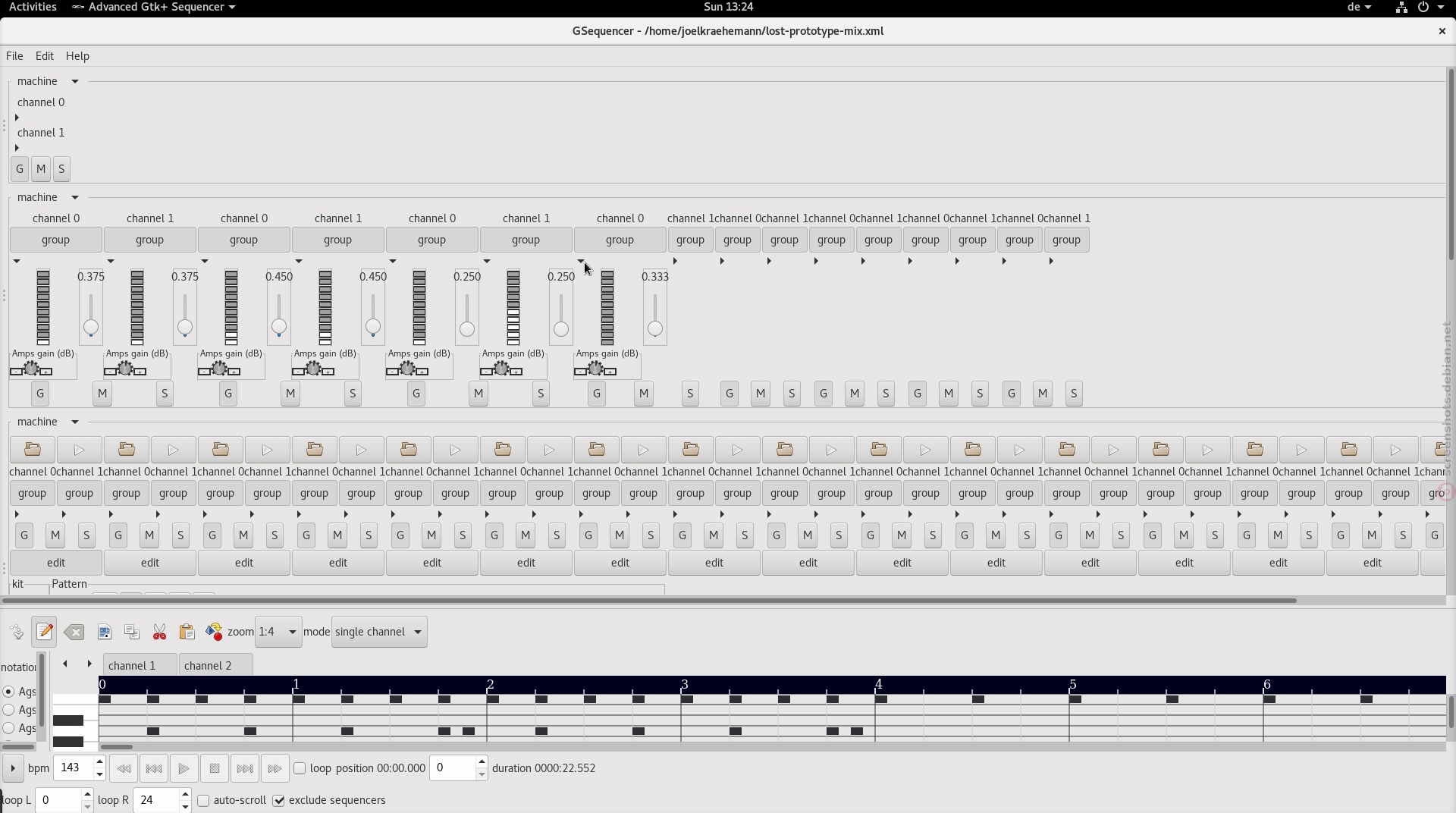Click the first play-triangle icon in bottom machine

click(x=79, y=450)
